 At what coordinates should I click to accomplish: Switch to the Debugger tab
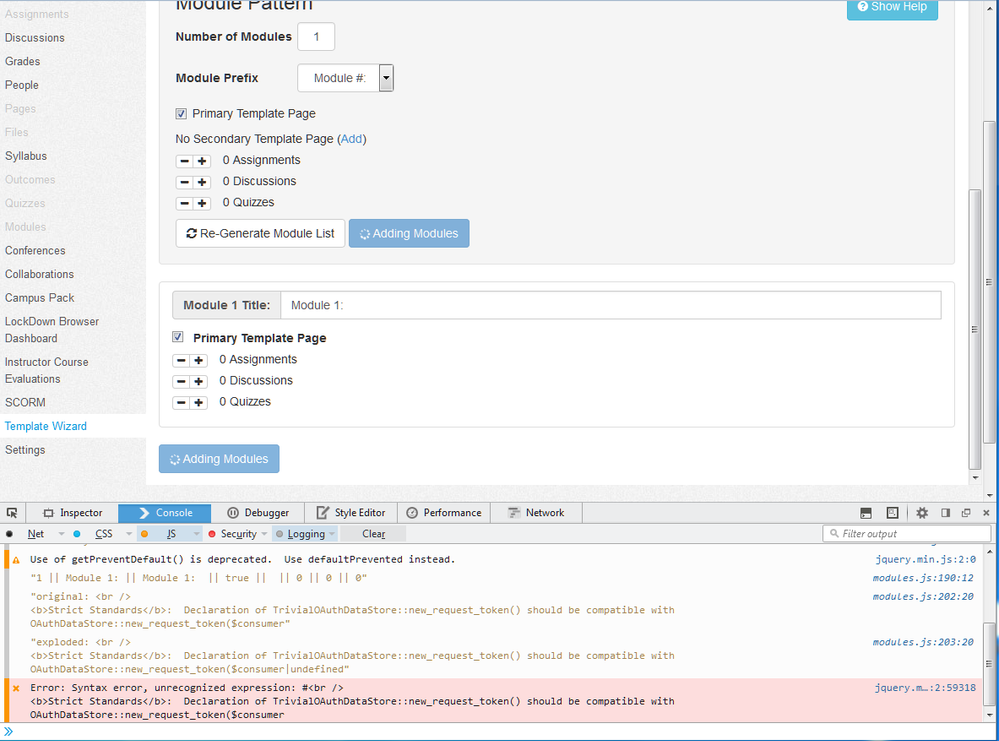(257, 513)
